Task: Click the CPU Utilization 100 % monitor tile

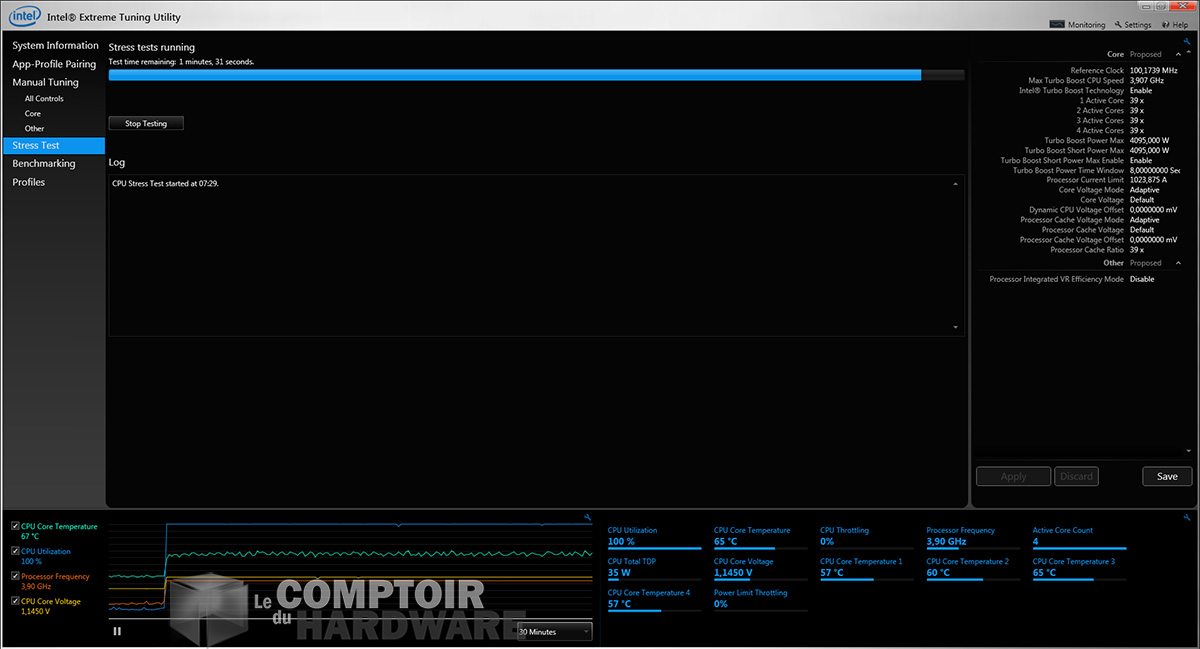Action: pyautogui.click(x=655, y=537)
